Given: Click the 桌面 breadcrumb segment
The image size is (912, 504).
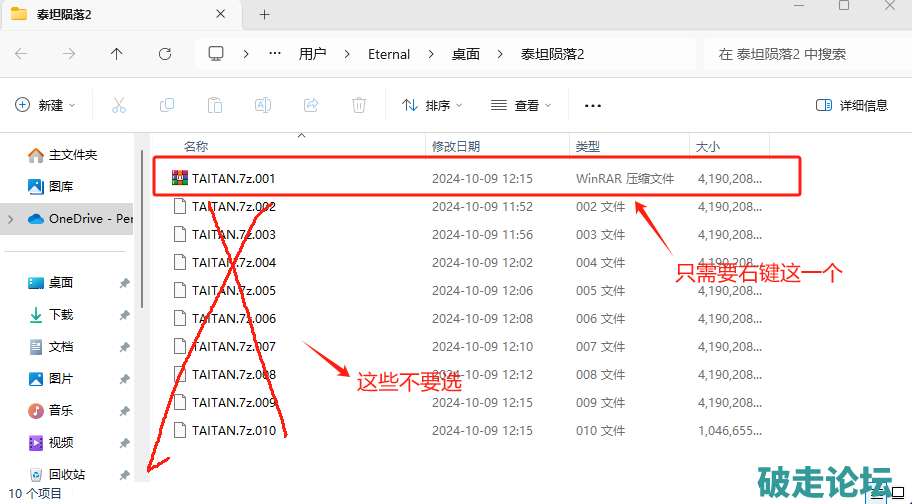Looking at the screenshot, I should tap(465, 54).
